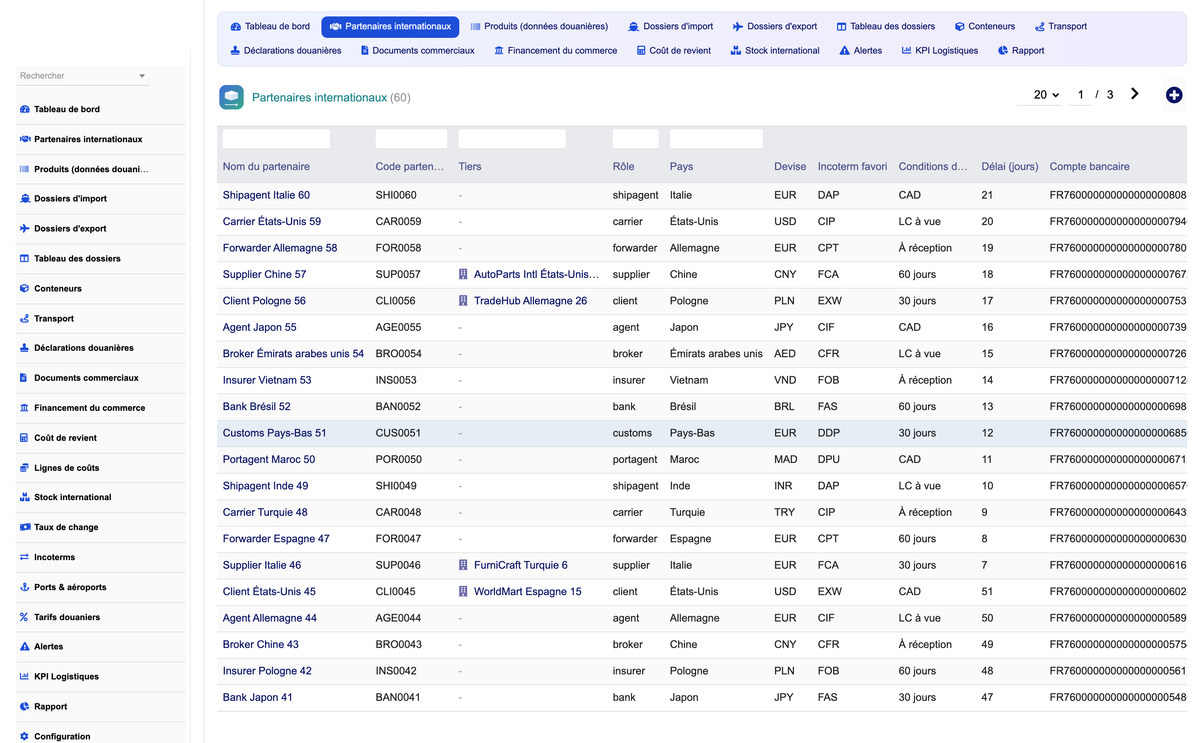
Task: Open the Rapport top tab
Action: [x=1021, y=51]
